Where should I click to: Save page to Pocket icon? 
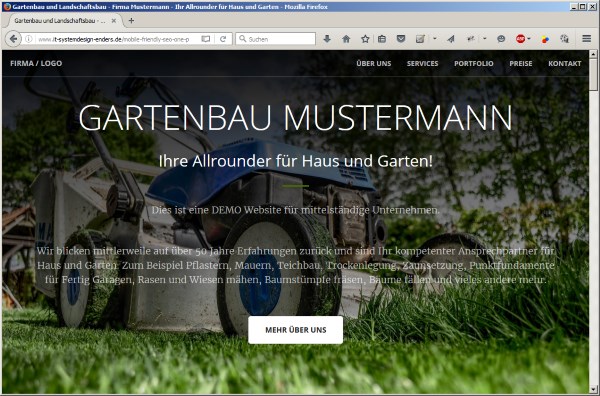(x=401, y=39)
